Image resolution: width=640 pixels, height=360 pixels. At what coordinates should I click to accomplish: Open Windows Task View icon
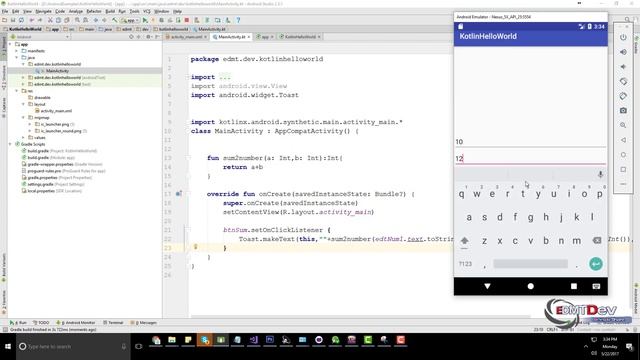139,346
